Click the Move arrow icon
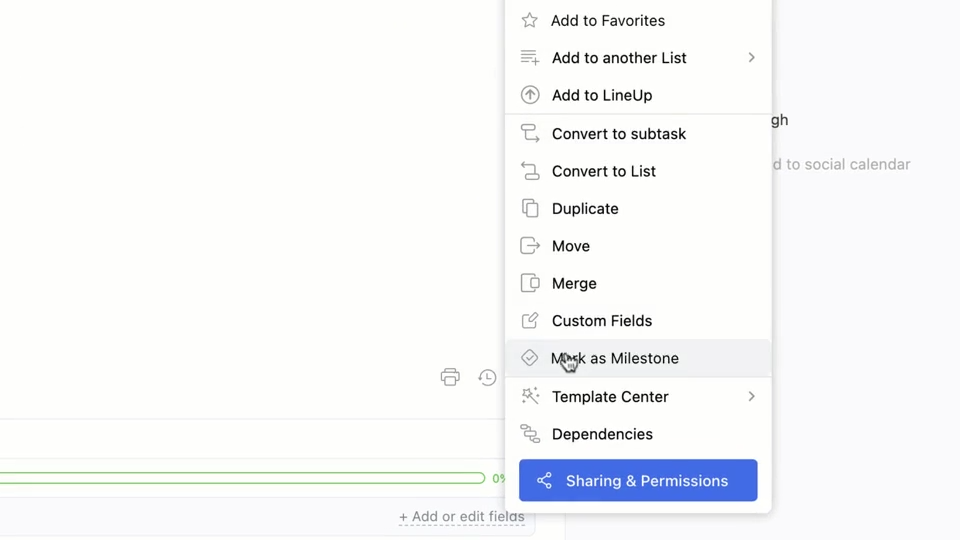The height and width of the screenshot is (540, 960). point(530,246)
